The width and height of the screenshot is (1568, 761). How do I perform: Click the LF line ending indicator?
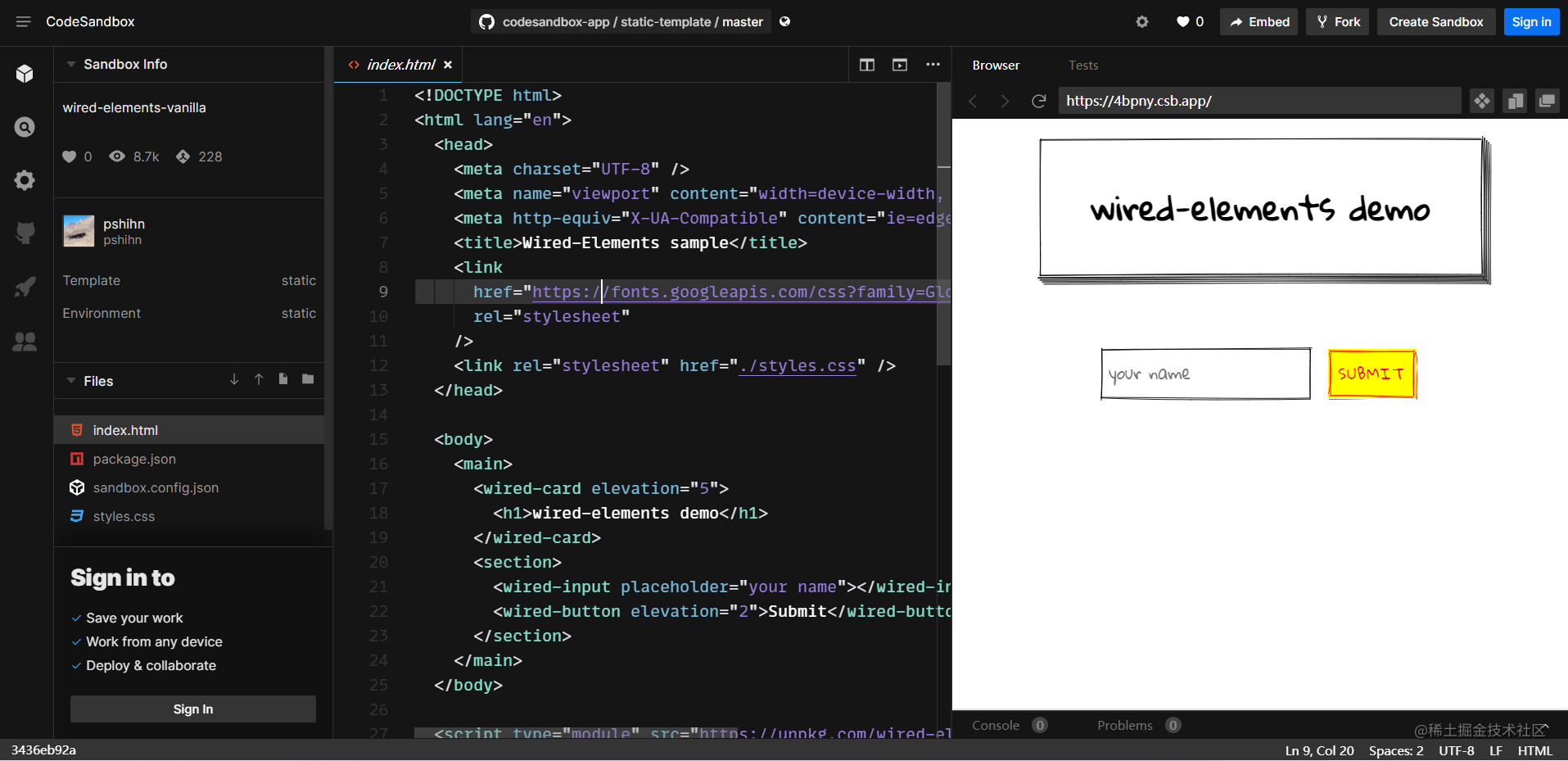click(x=1496, y=751)
